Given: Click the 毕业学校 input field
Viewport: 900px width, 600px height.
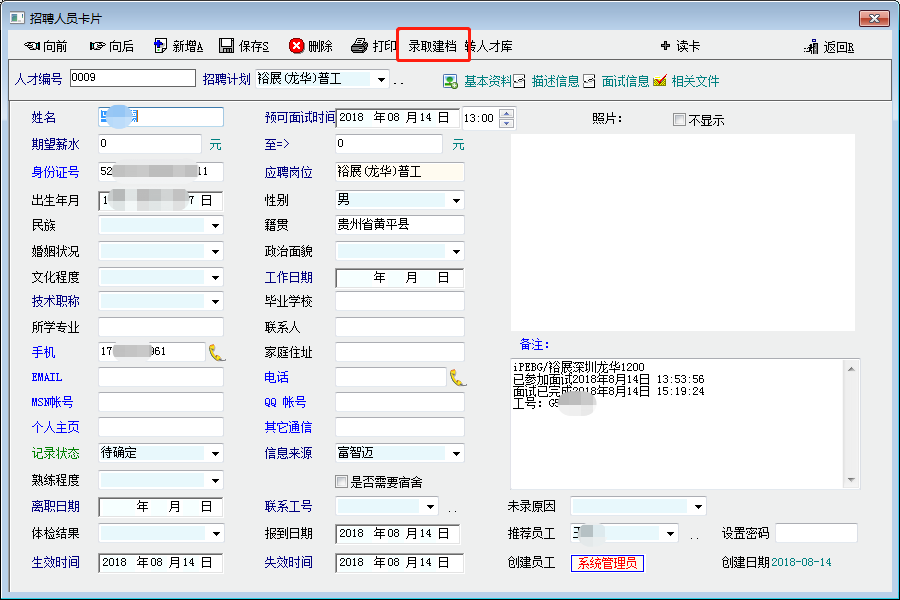Looking at the screenshot, I should point(399,302).
